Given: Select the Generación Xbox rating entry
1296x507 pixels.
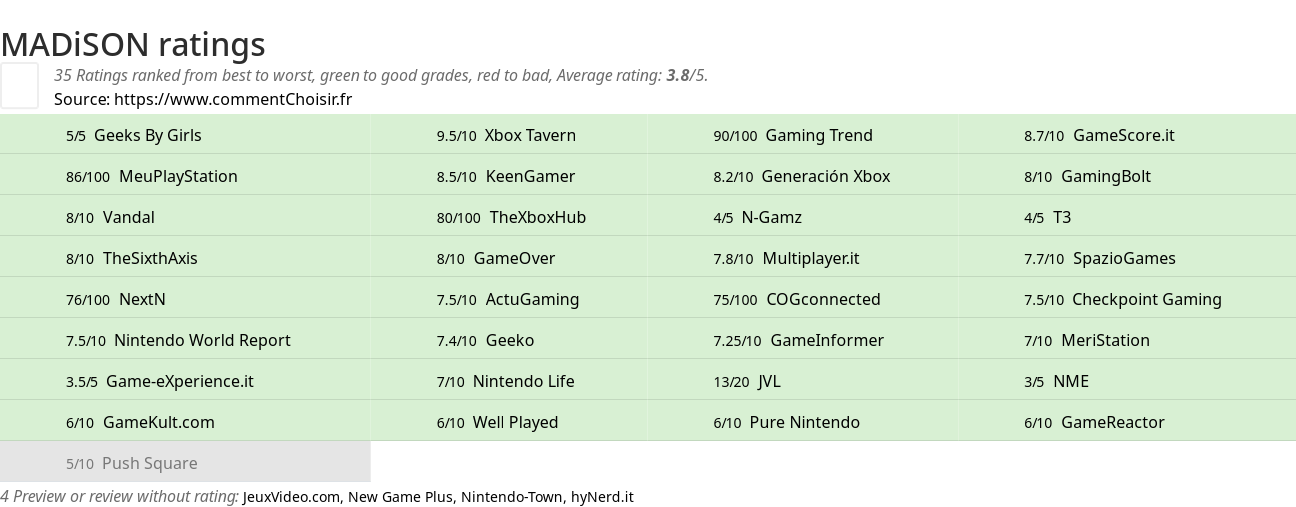Looking at the screenshot, I should [x=803, y=176].
